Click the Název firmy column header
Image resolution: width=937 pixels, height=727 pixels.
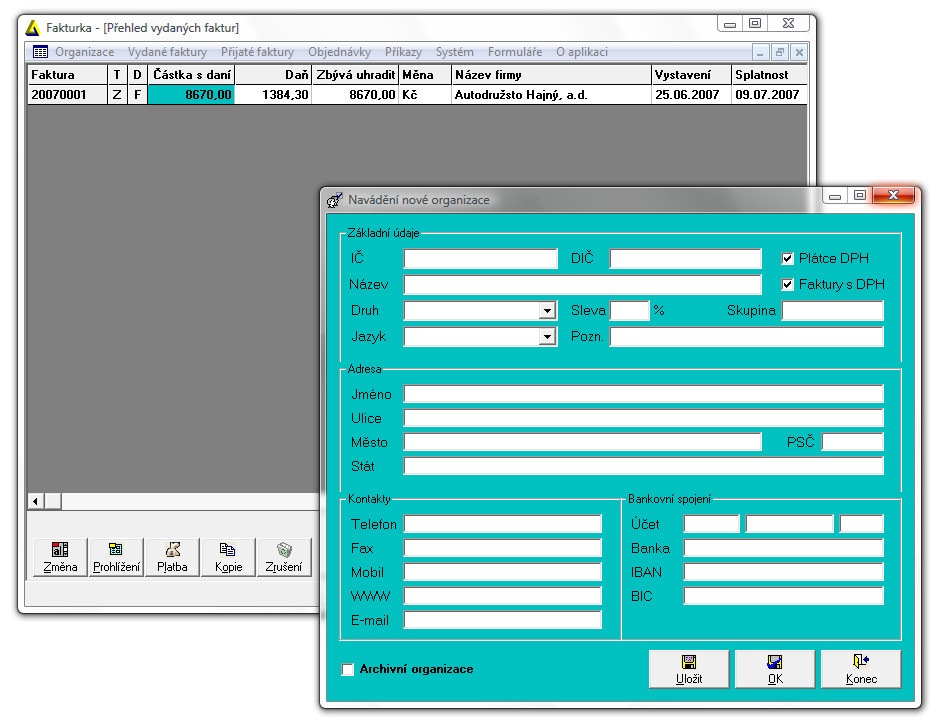click(551, 75)
